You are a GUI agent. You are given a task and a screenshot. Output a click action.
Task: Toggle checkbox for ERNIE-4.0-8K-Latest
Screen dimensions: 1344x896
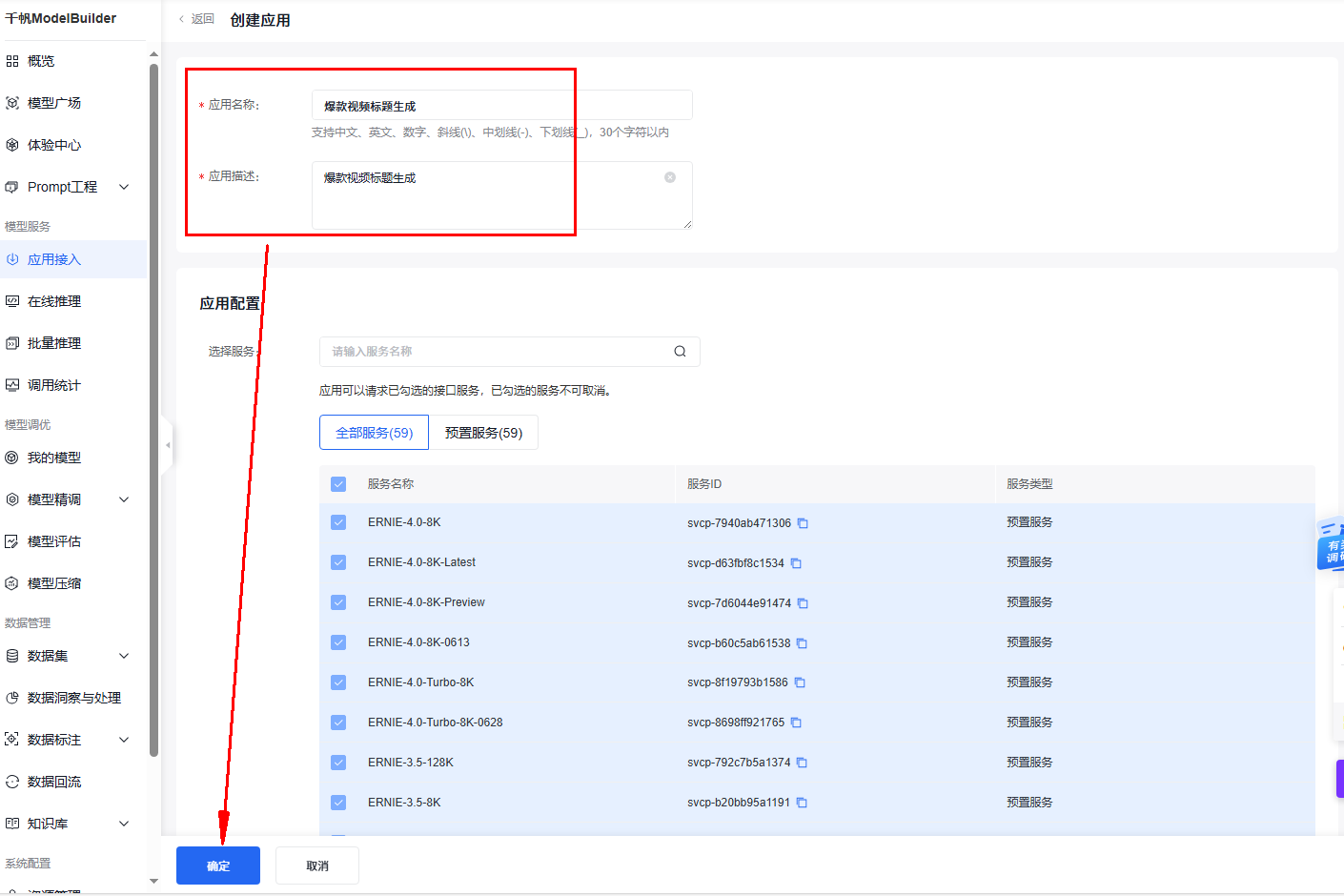click(338, 562)
